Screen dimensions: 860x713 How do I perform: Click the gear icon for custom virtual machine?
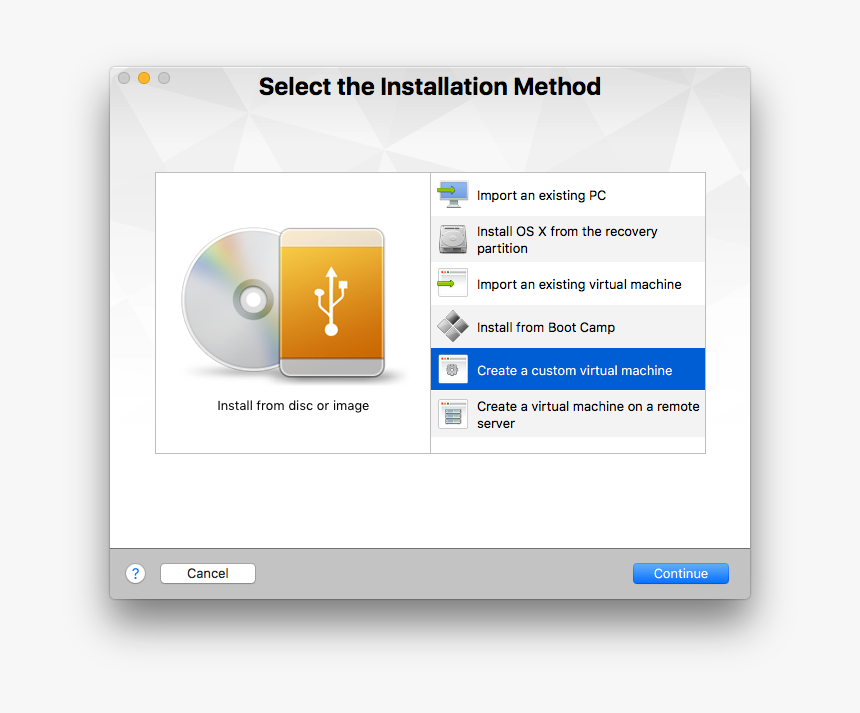tap(452, 369)
